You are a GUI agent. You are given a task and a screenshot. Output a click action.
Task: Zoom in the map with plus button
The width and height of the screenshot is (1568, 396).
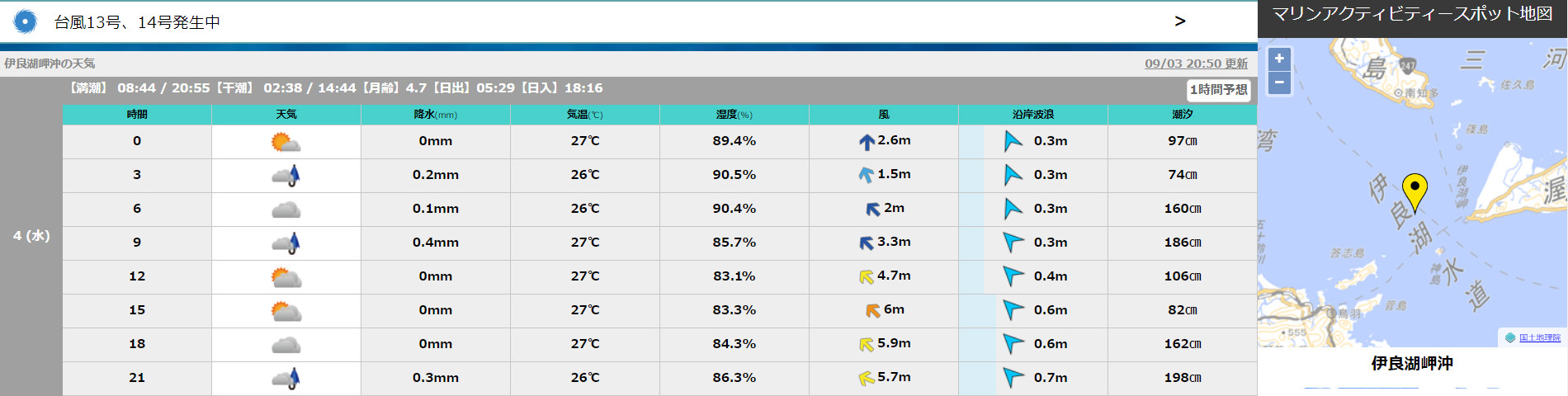coord(1279,59)
